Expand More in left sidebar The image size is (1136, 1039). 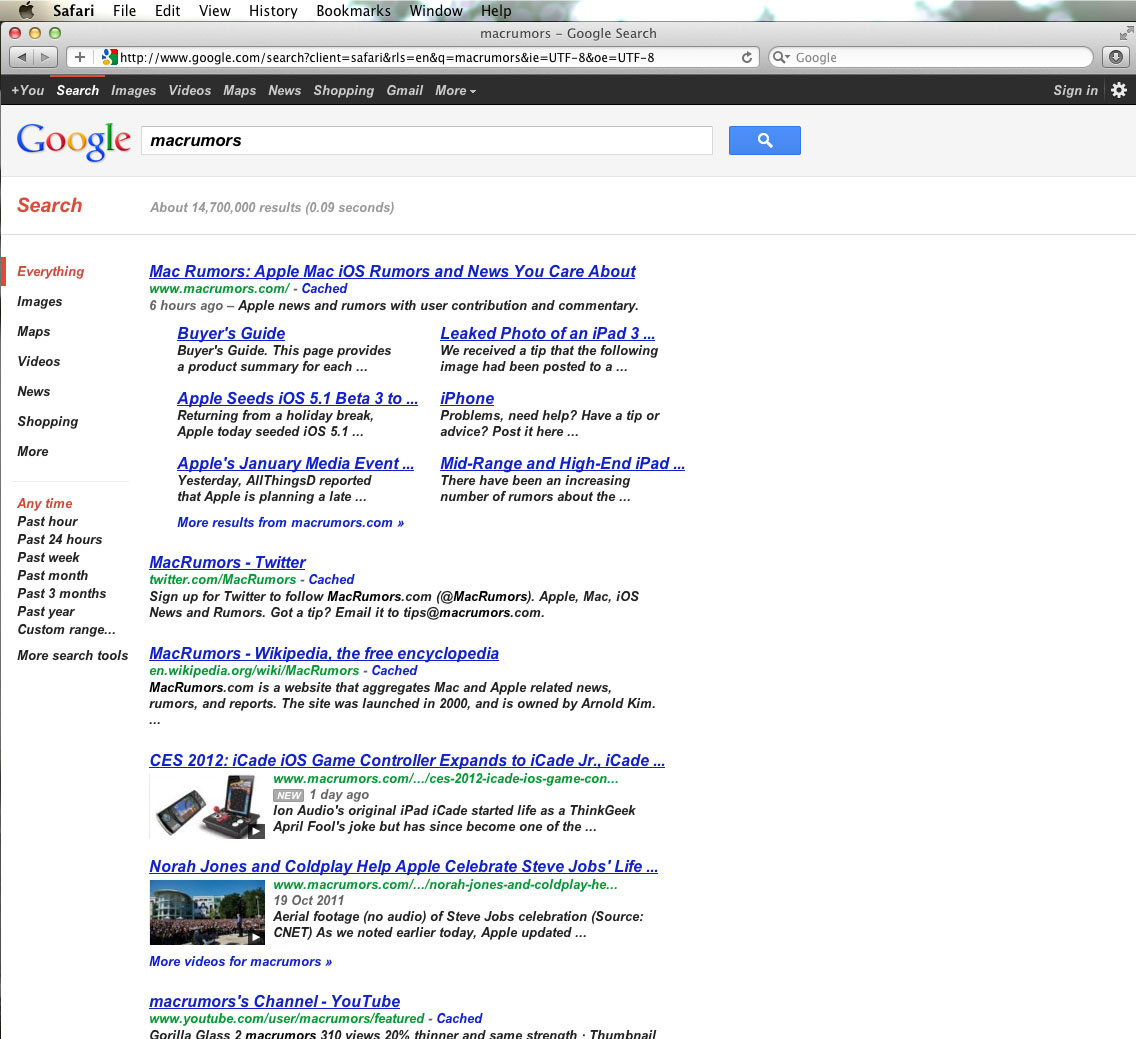[x=33, y=451]
